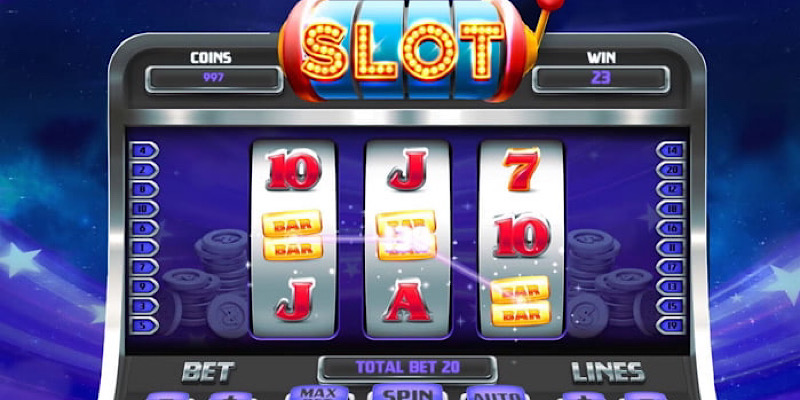800x400 pixels.
Task: Click double BAR symbol on first reel
Action: [292, 235]
